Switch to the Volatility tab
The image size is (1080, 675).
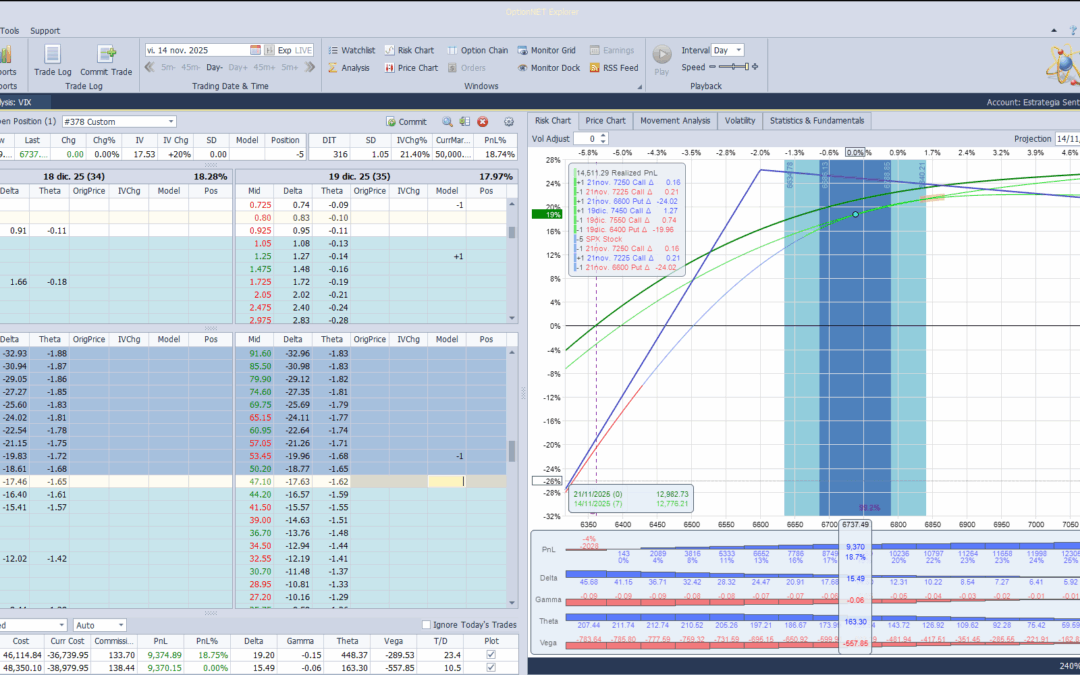coord(740,121)
